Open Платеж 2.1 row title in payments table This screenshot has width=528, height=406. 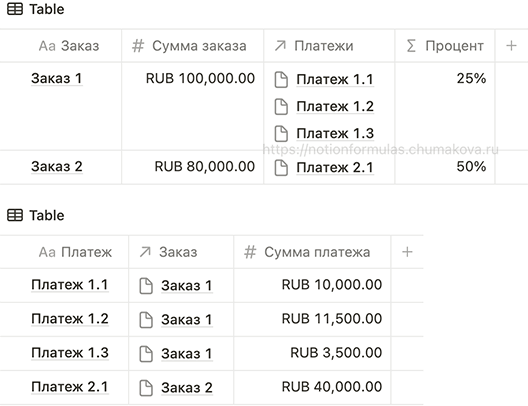point(70,387)
